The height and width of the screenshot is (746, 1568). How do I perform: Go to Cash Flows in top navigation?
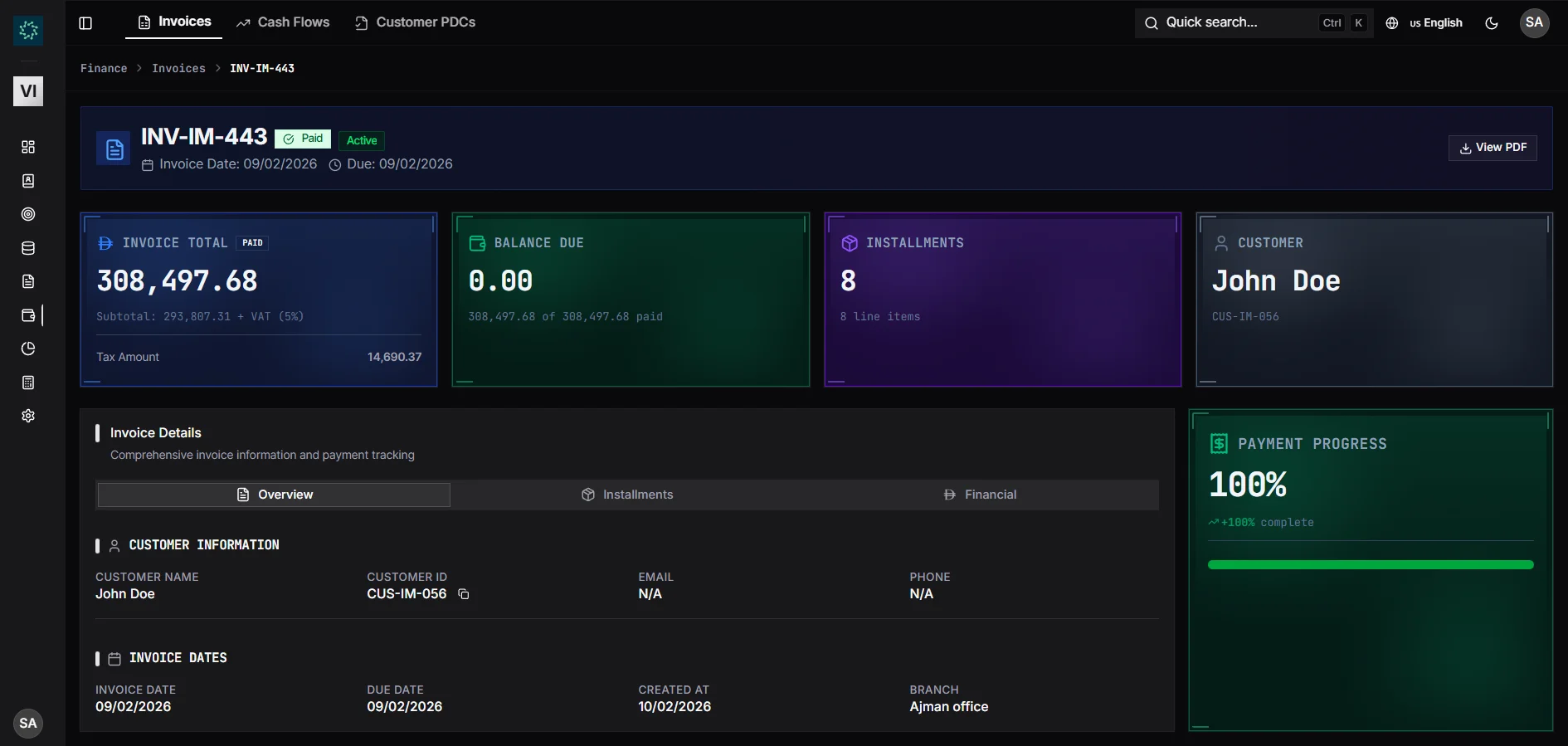pos(283,22)
